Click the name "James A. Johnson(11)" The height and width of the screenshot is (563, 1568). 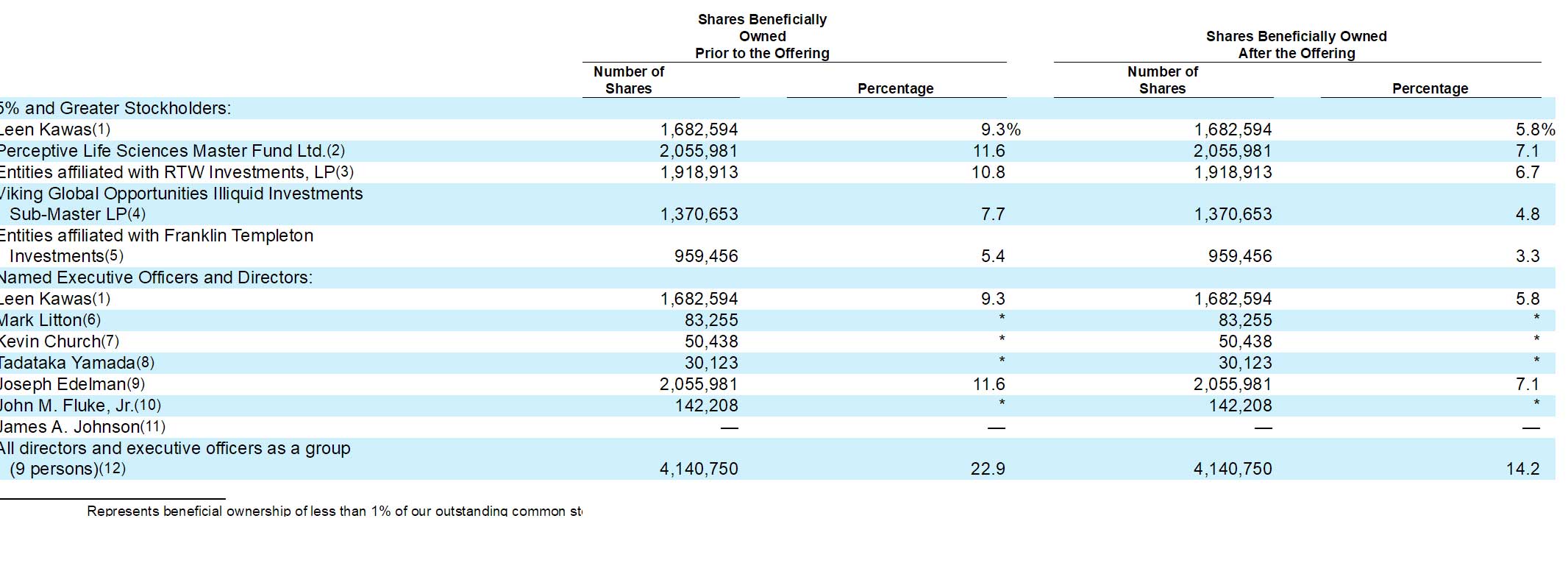tap(82, 427)
